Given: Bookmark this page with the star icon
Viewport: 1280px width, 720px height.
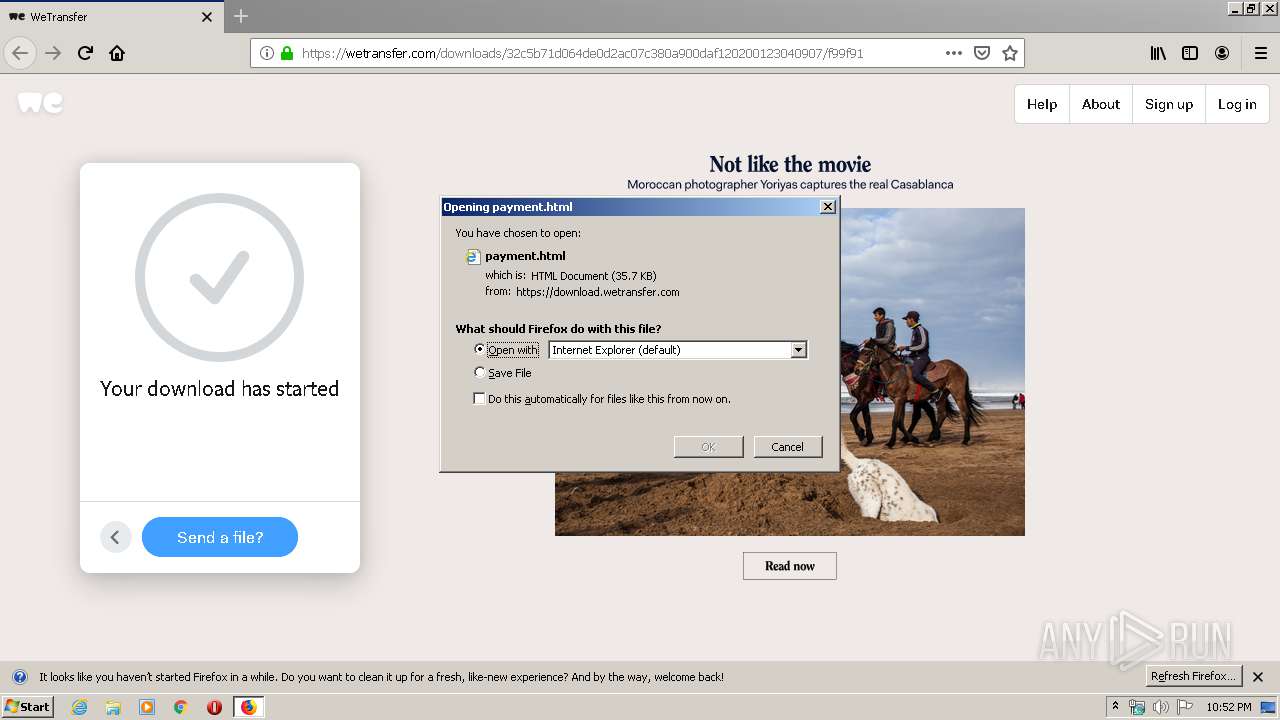Looking at the screenshot, I should tap(1010, 53).
